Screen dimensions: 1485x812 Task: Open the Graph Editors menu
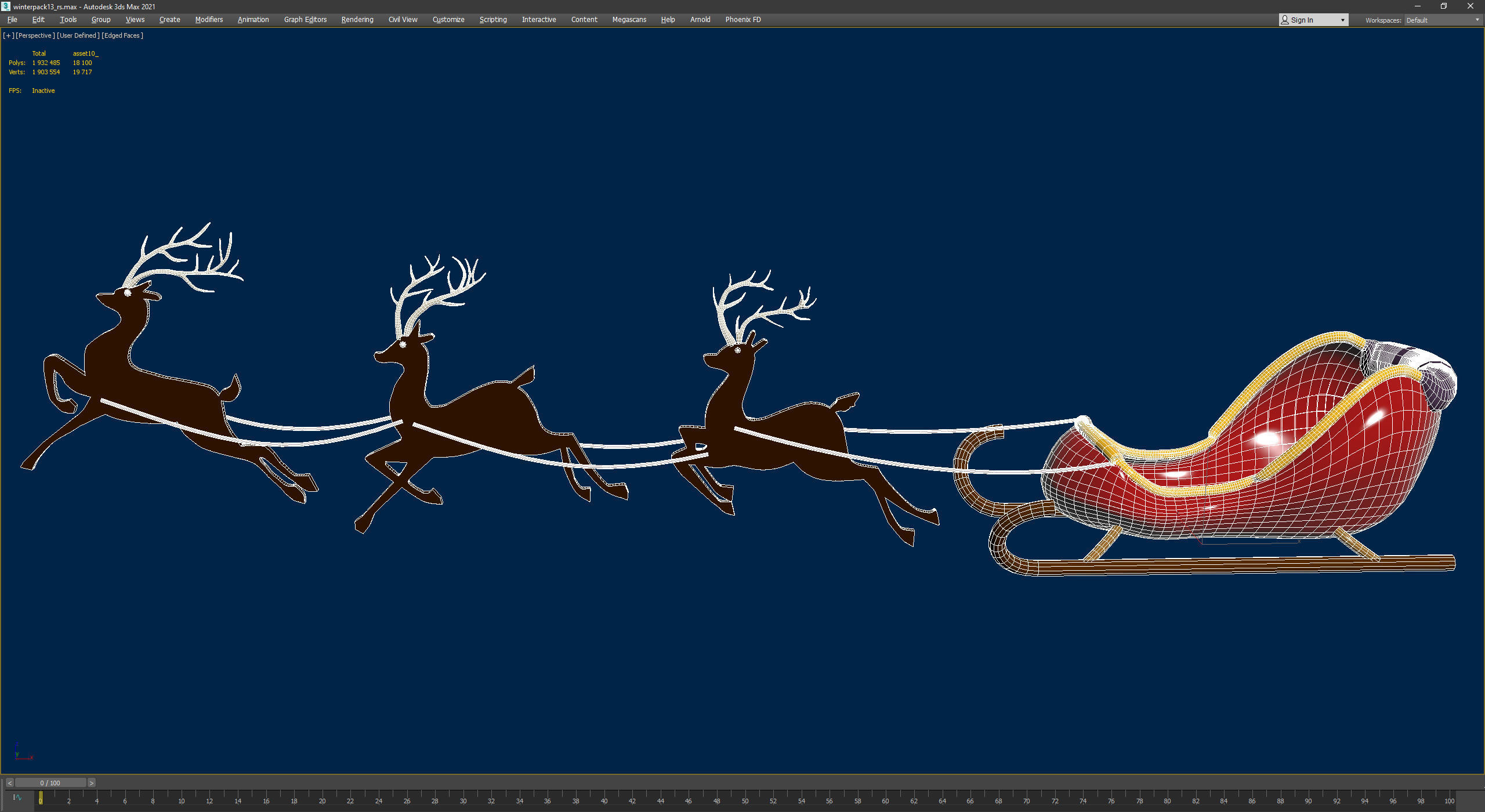305,20
